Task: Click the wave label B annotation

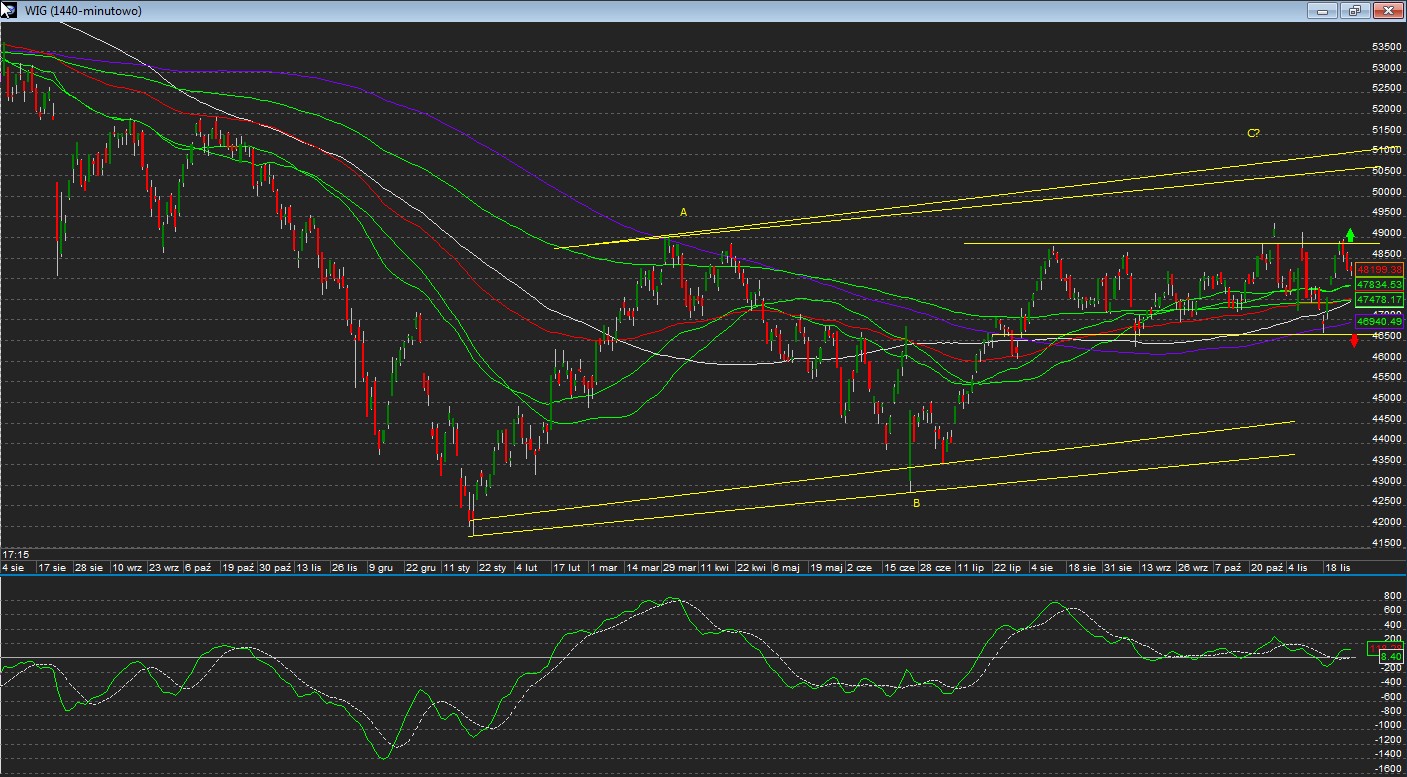Action: pos(916,503)
